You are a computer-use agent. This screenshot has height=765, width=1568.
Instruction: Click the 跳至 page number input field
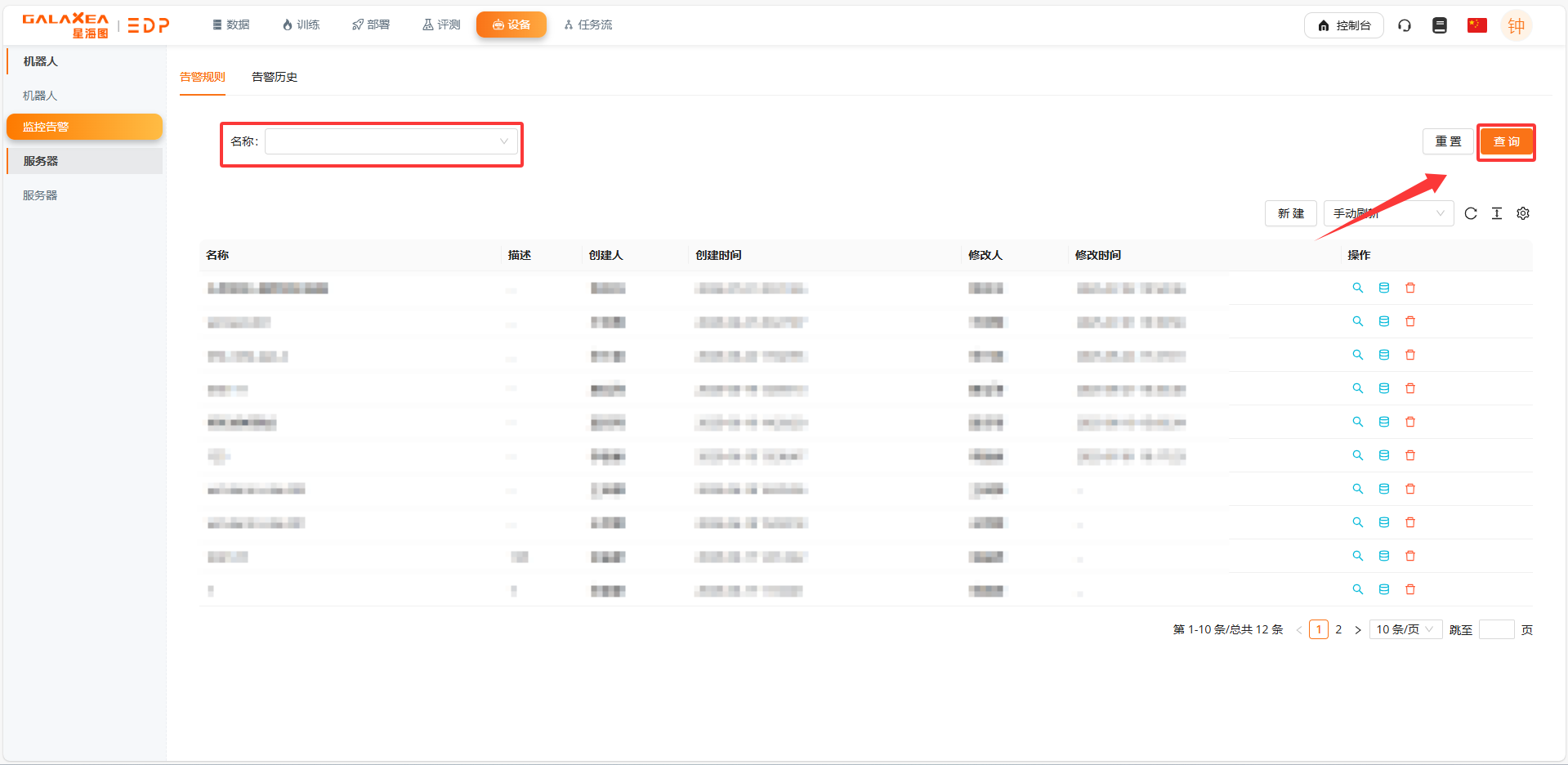[1496, 629]
